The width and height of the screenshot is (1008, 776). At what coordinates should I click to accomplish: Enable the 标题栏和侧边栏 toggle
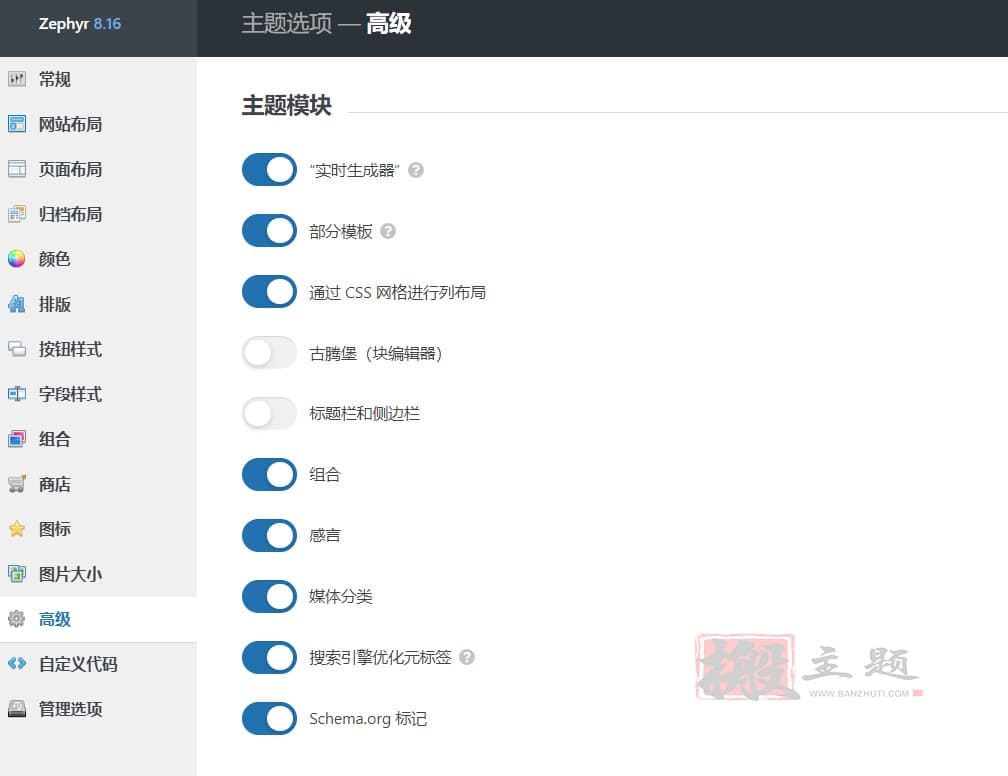click(269, 413)
